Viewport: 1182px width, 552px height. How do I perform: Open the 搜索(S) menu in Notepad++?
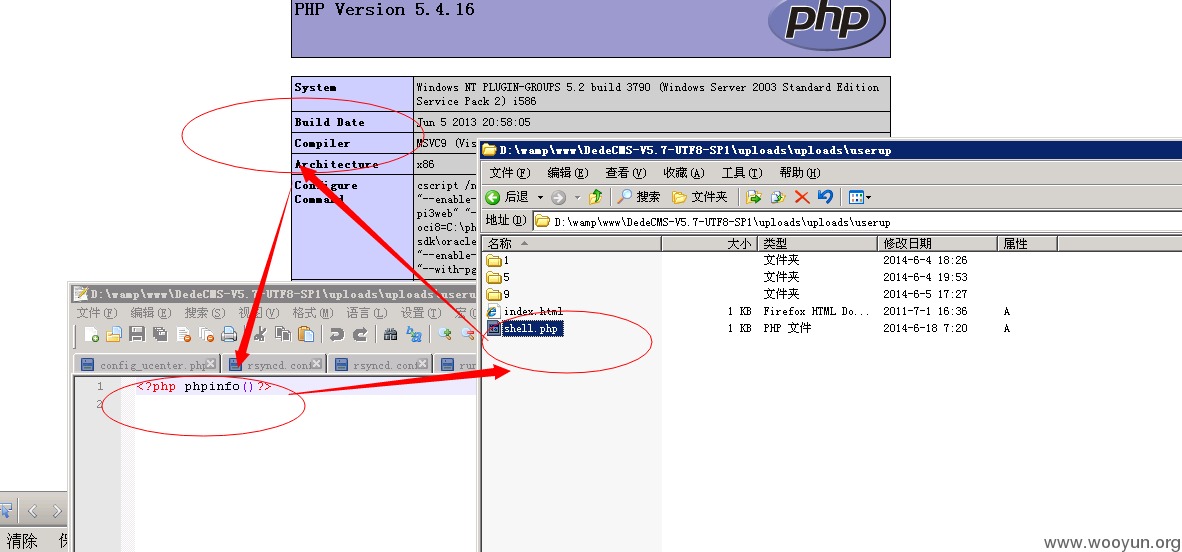pos(205,313)
